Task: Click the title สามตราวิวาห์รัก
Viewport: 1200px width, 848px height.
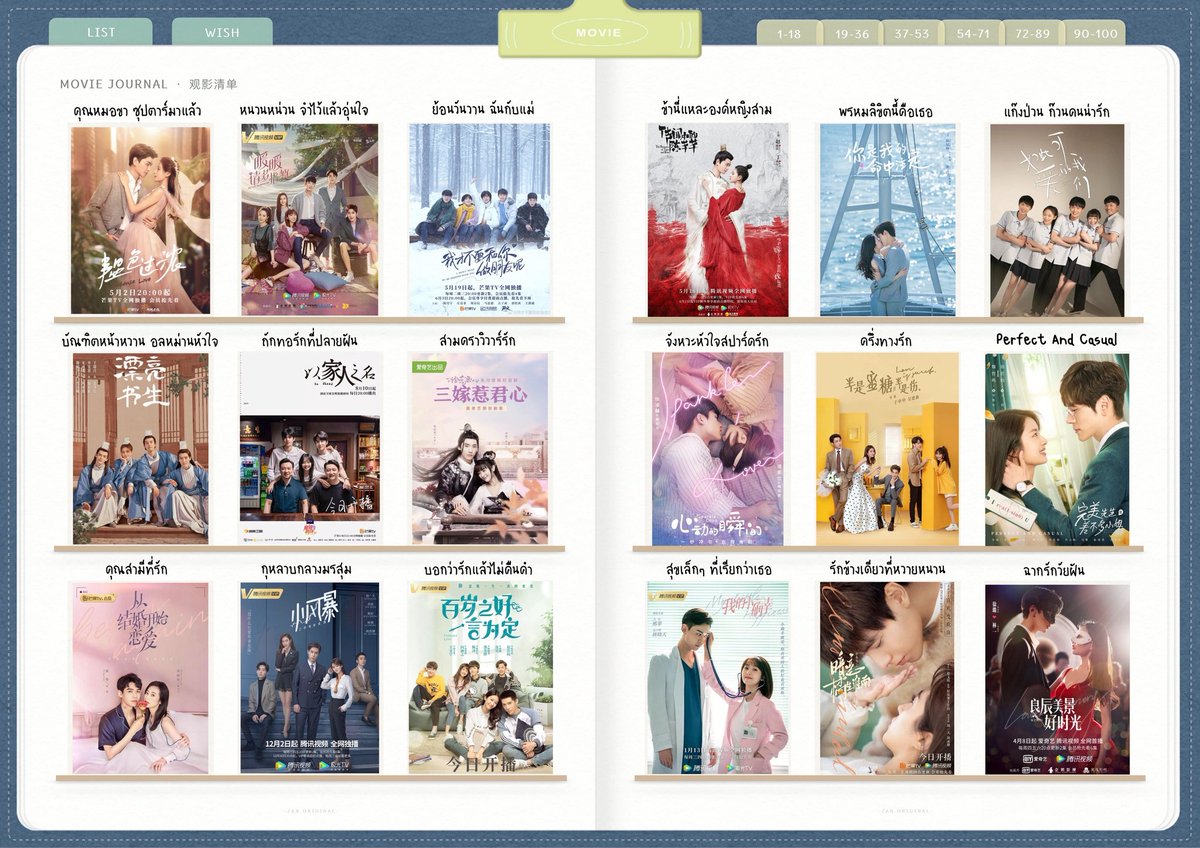Action: 478,341
